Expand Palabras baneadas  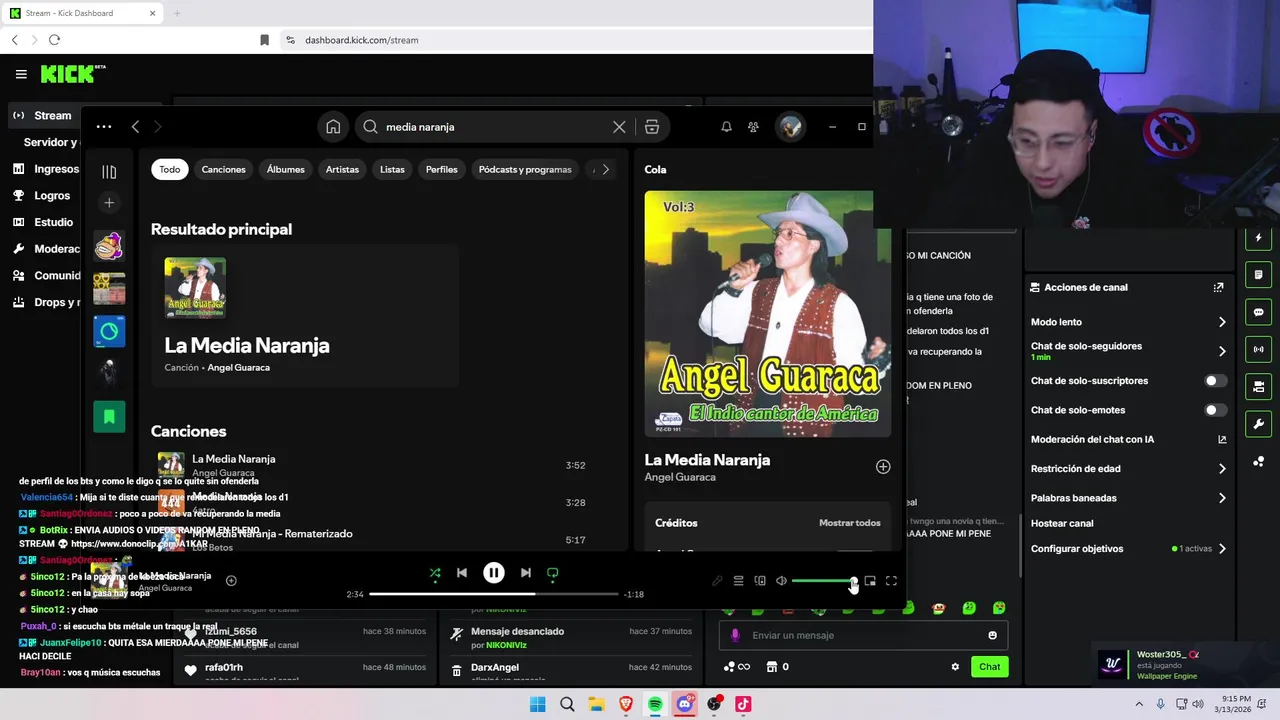[x=1128, y=498]
